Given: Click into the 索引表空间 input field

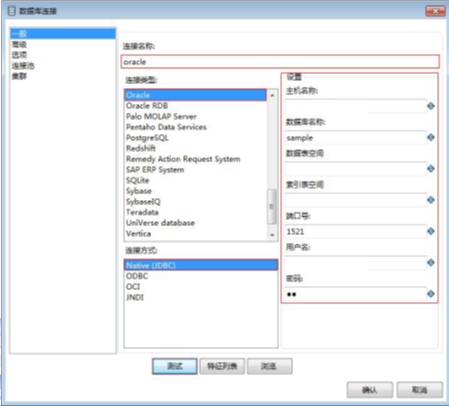Looking at the screenshot, I should coord(355,200).
